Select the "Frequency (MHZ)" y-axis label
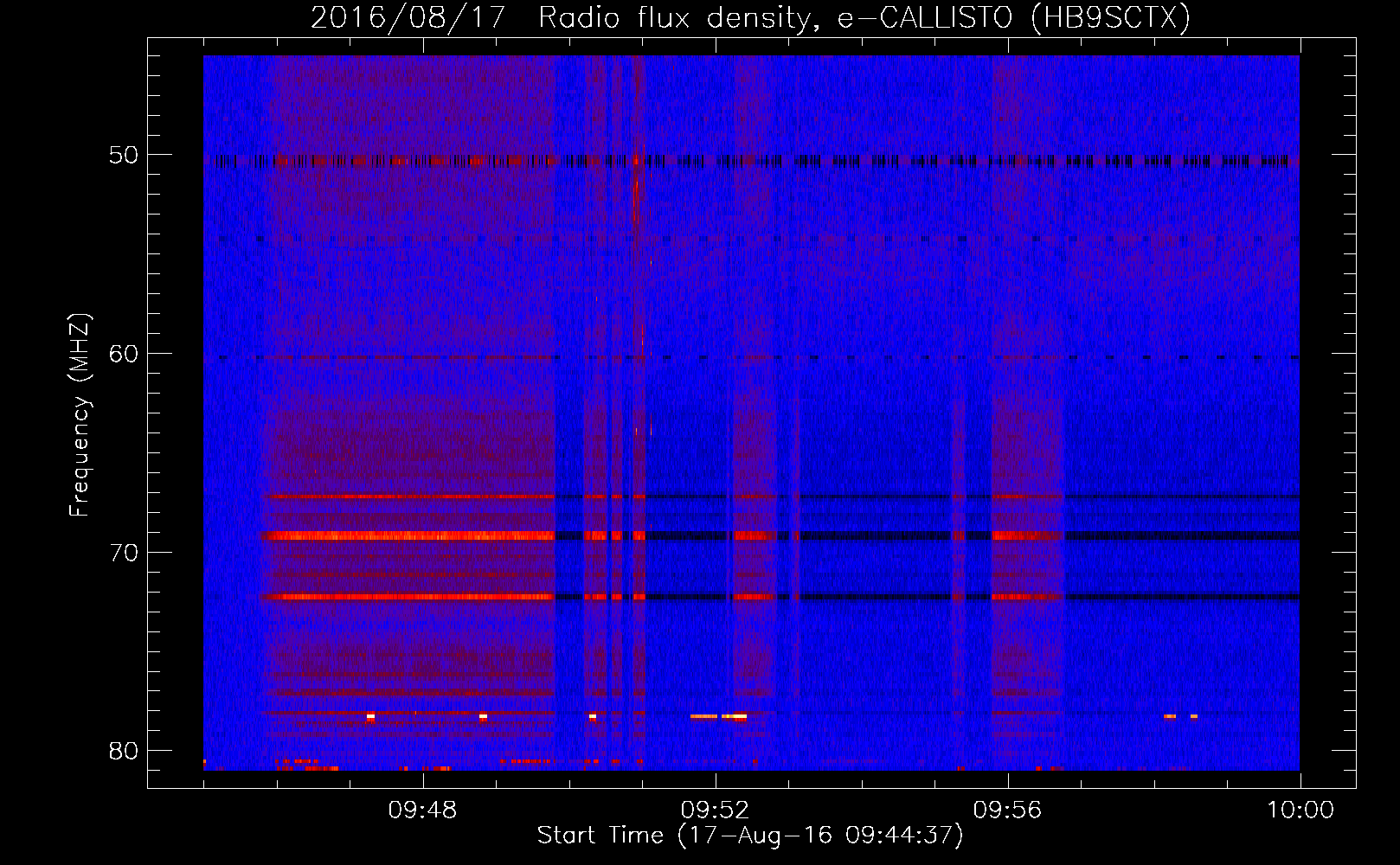 80,415
